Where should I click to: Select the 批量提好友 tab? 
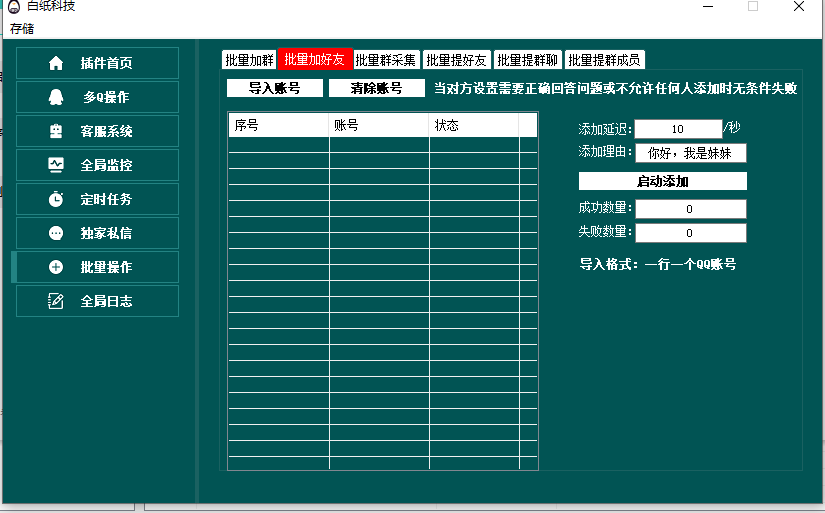[457, 60]
